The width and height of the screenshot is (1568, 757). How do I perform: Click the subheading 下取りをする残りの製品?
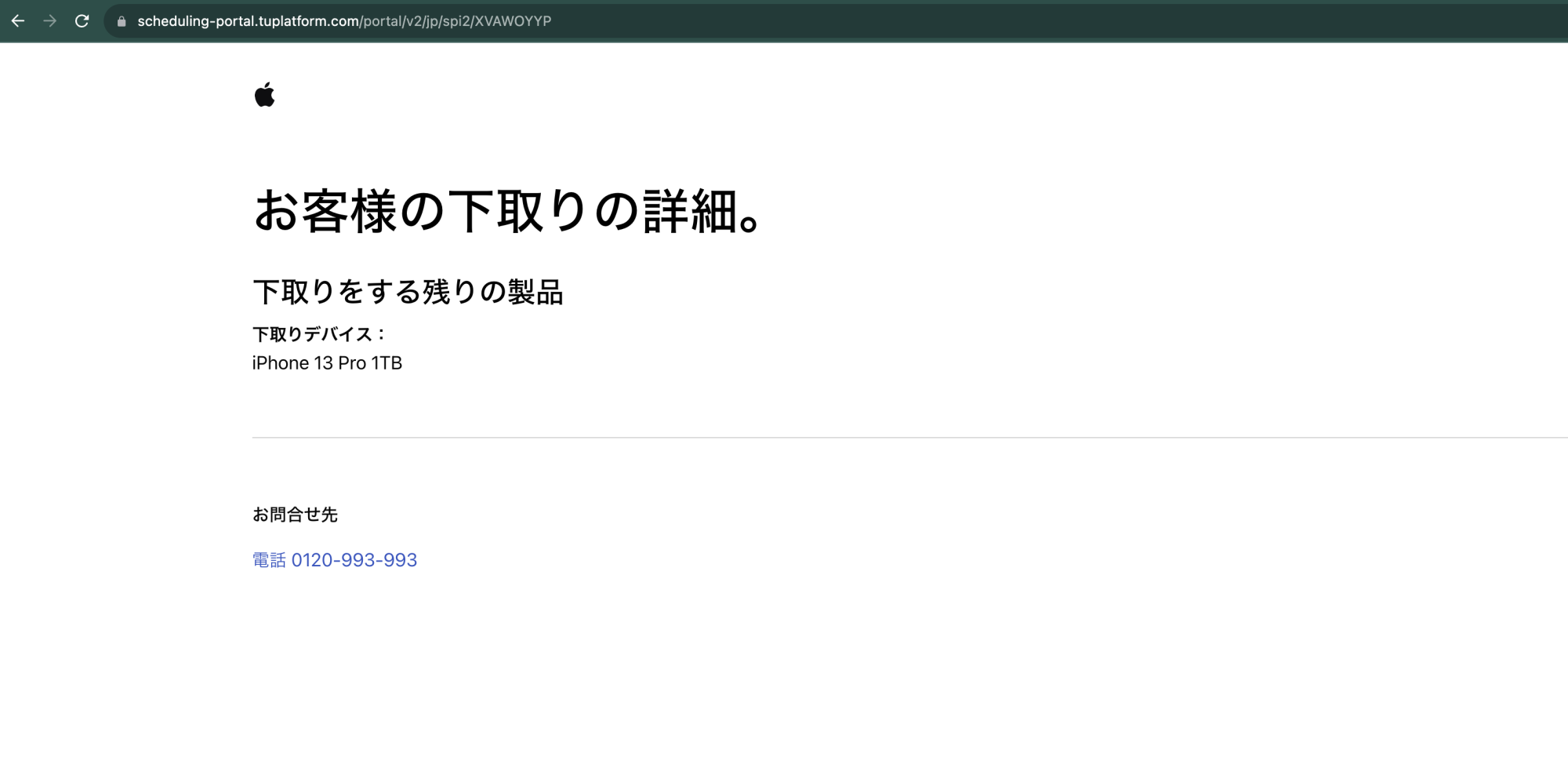pos(408,292)
